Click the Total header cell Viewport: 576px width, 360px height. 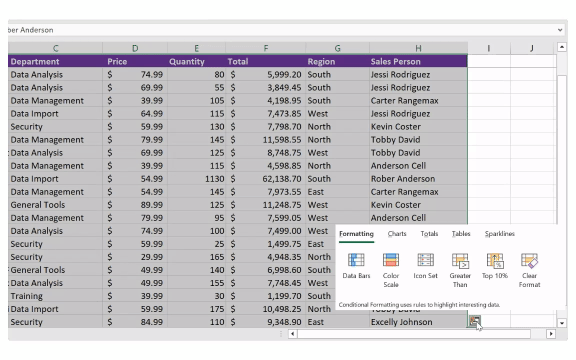coord(266,61)
